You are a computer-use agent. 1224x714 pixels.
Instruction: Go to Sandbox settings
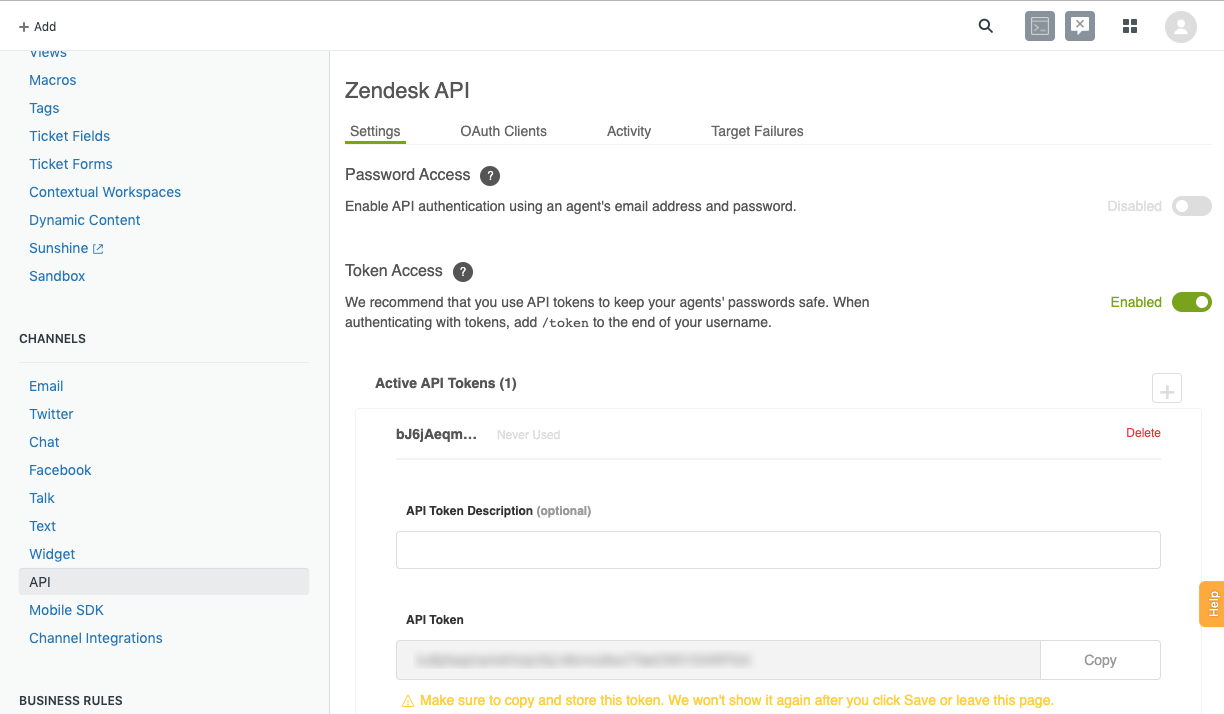coord(57,276)
